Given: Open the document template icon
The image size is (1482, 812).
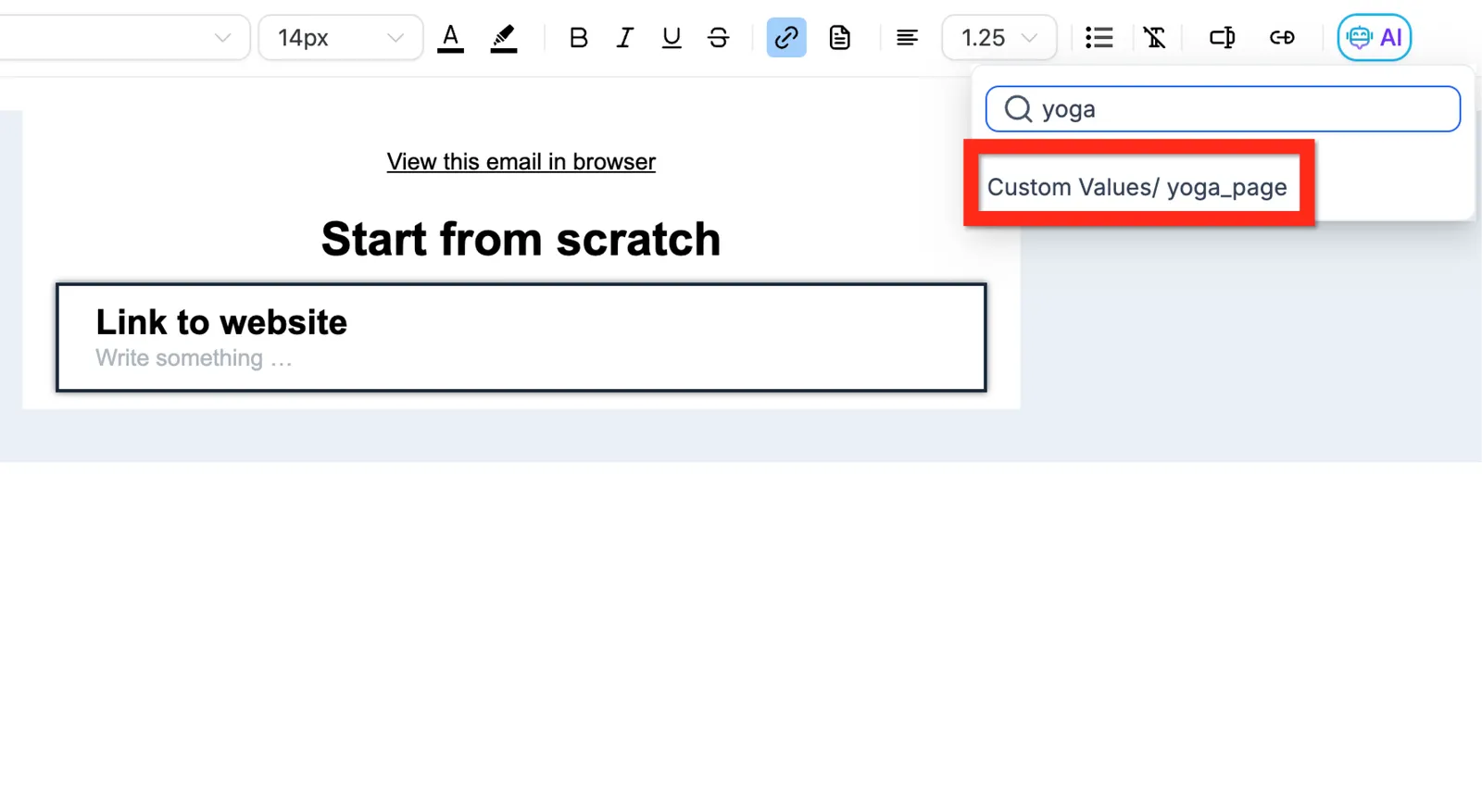Looking at the screenshot, I should click(840, 38).
